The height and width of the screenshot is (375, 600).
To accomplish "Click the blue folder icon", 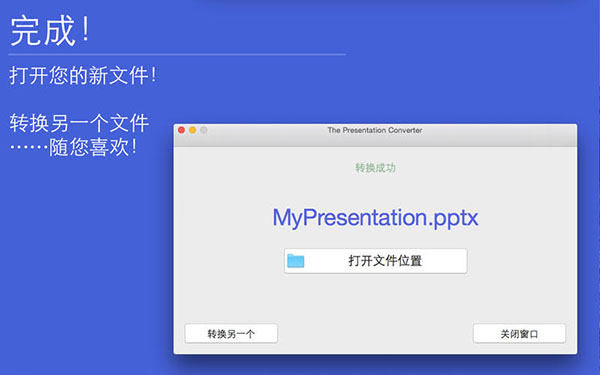I will [x=296, y=261].
